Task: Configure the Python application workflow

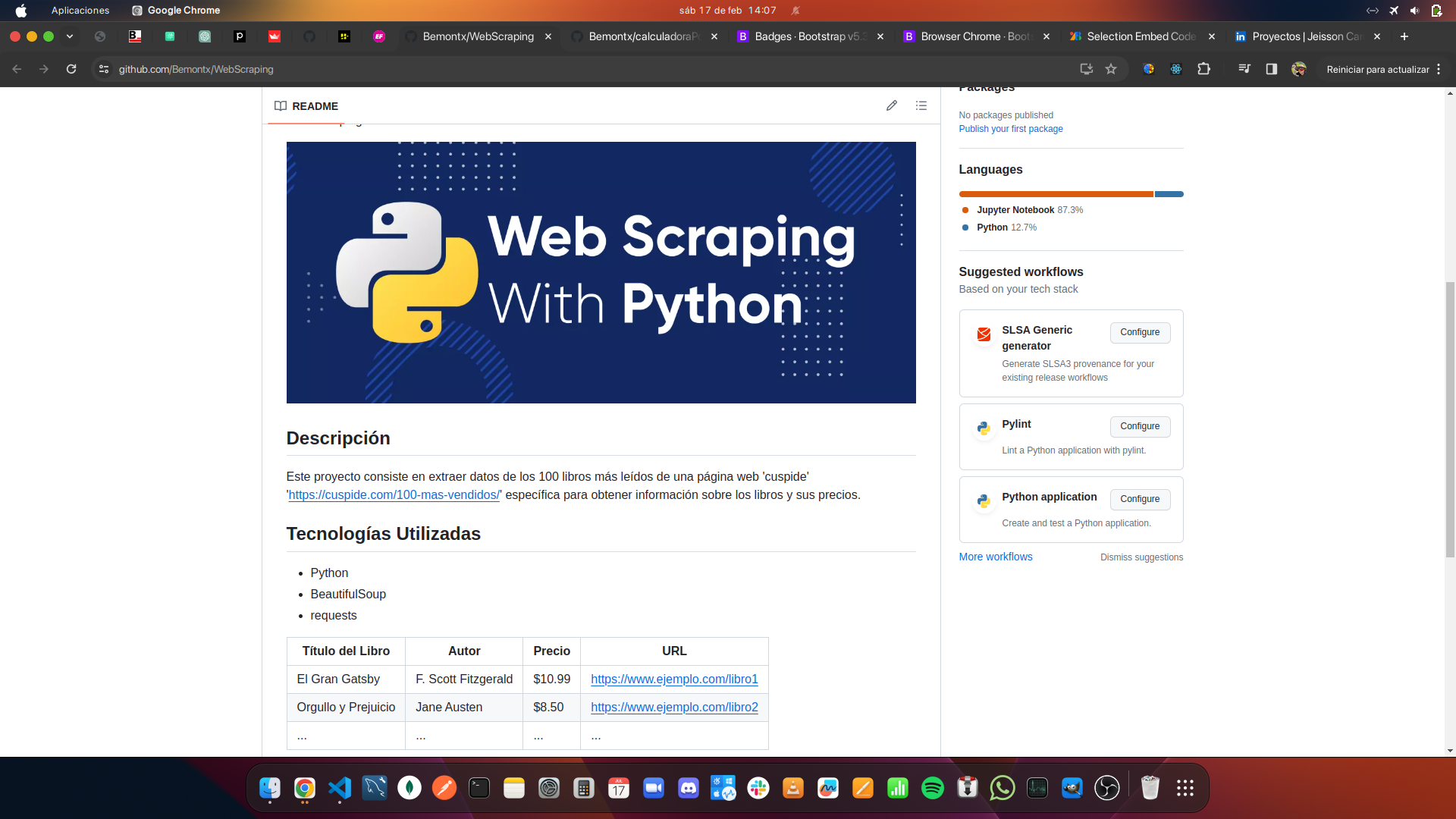Action: [x=1140, y=499]
